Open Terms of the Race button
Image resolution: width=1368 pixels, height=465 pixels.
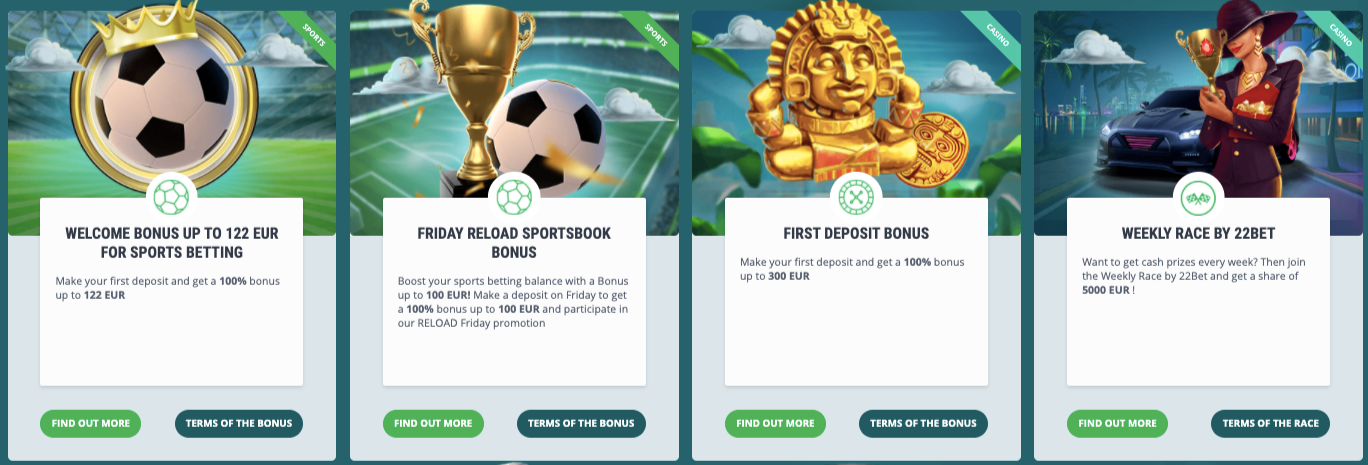pyautogui.click(x=1270, y=423)
